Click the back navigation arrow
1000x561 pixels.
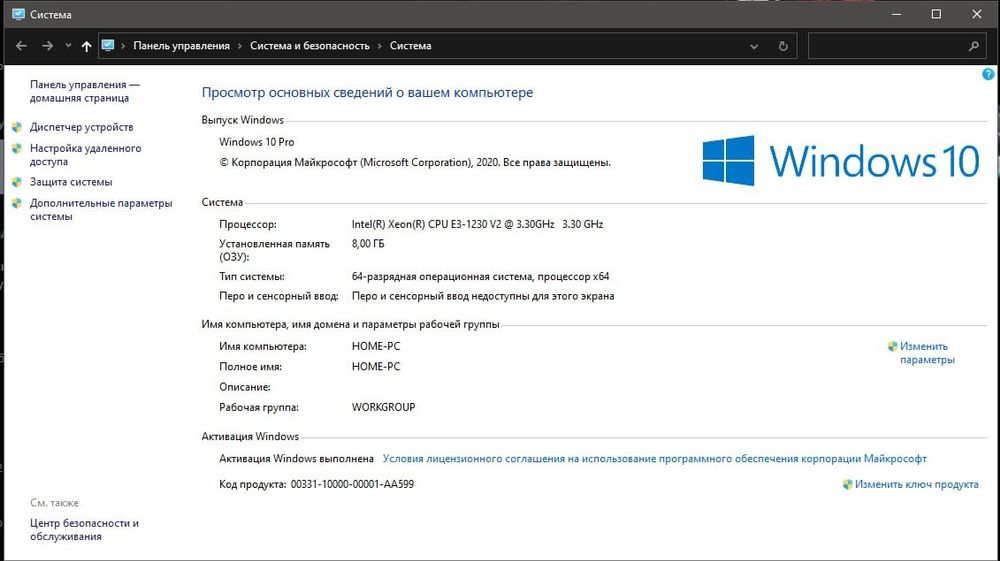coord(21,46)
